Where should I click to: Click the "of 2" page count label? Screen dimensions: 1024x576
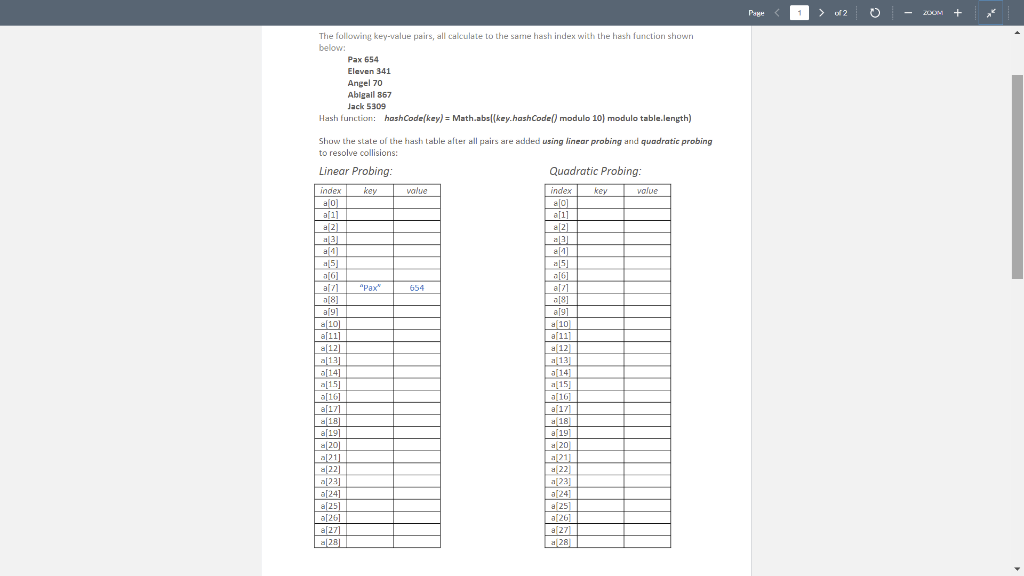[x=841, y=13]
